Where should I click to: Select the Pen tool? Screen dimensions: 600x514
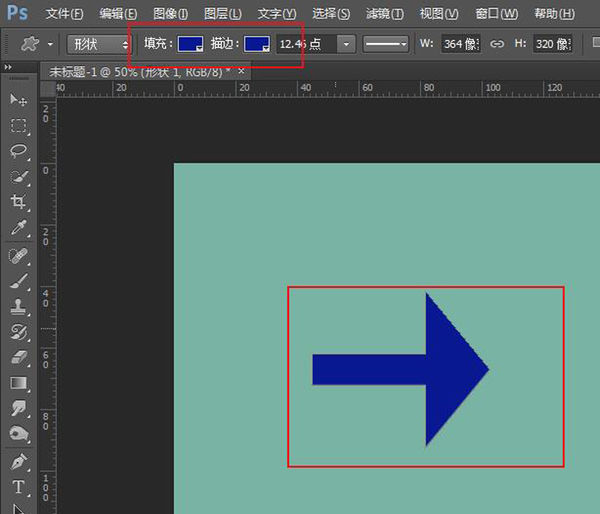[18, 462]
